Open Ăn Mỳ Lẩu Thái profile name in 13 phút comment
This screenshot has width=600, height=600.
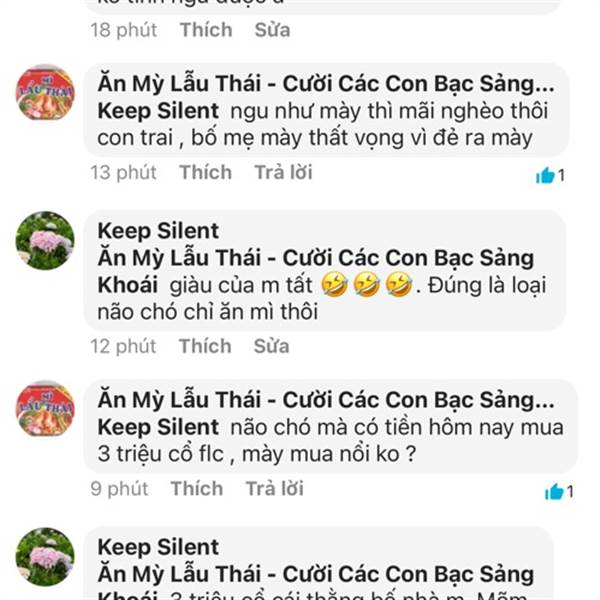(326, 84)
